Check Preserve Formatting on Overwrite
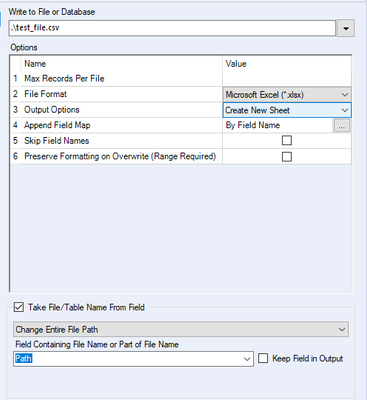This screenshot has width=367, height=400. (x=287, y=156)
